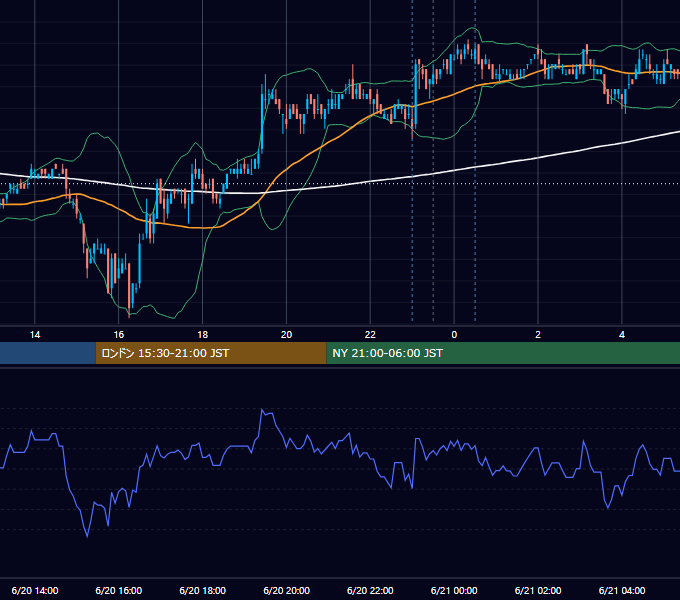This screenshot has height=600, width=680.
Task: Click the 16 hour axis label
Action: click(118, 335)
